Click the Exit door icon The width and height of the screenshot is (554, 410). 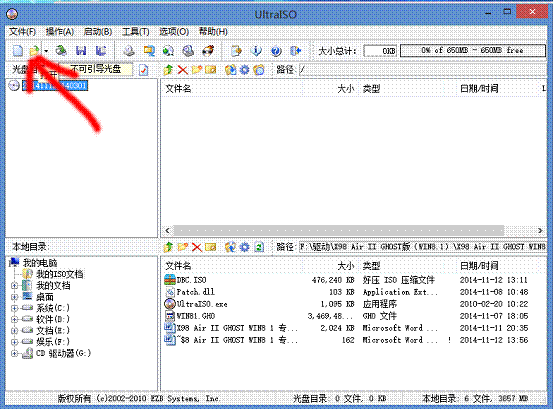(295, 51)
